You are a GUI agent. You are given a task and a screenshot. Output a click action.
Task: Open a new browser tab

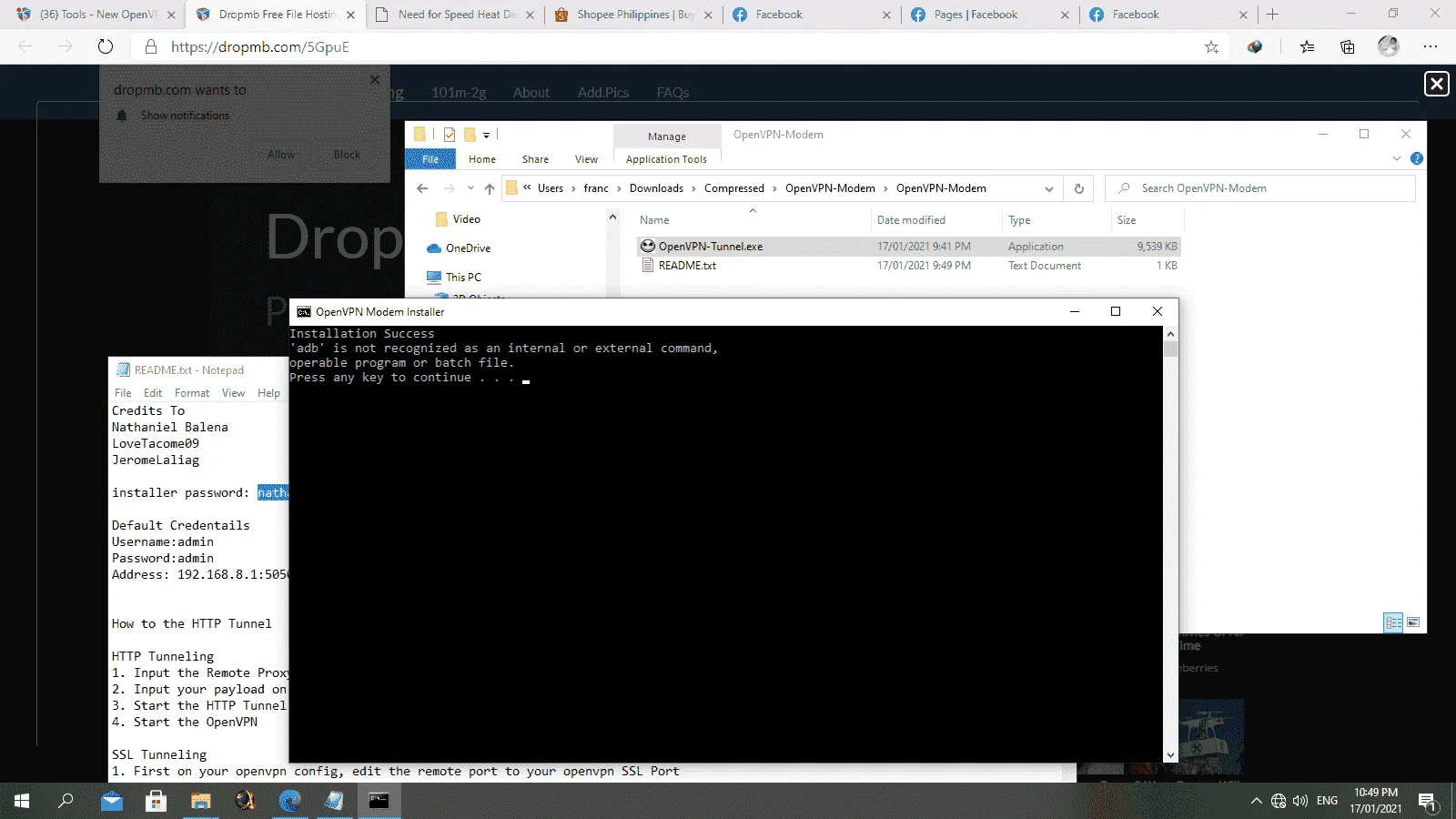click(1272, 15)
